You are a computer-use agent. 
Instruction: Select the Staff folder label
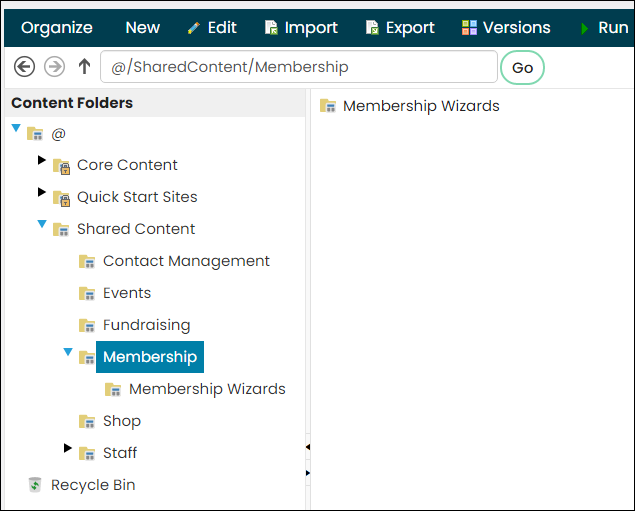point(120,453)
